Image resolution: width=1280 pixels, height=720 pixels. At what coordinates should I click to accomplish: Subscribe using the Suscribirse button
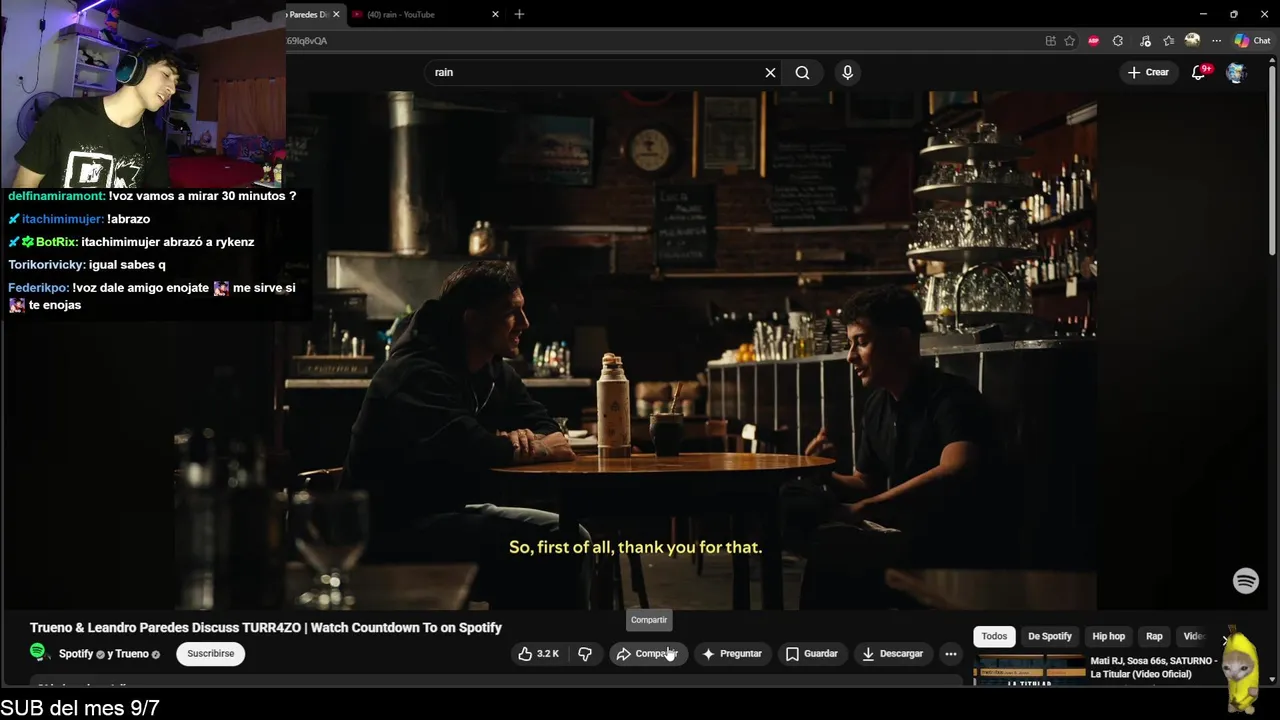[x=211, y=654]
